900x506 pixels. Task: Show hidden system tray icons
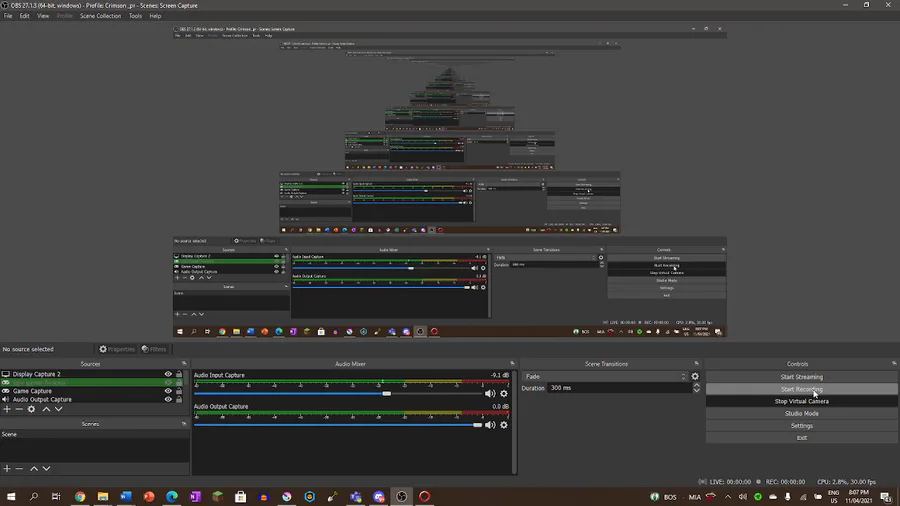728,497
